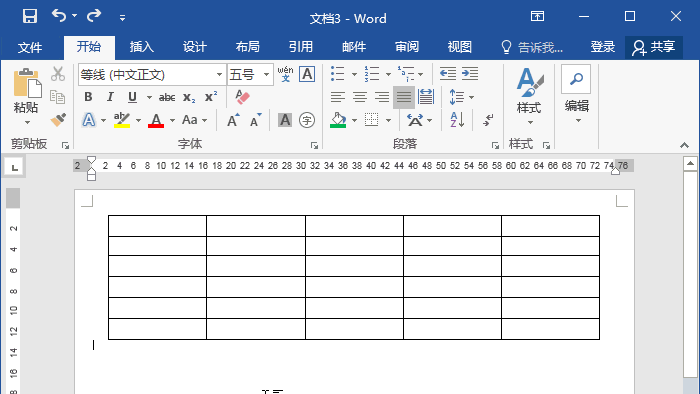700x394 pixels.
Task: Increase font size with the large A
Action: point(233,120)
